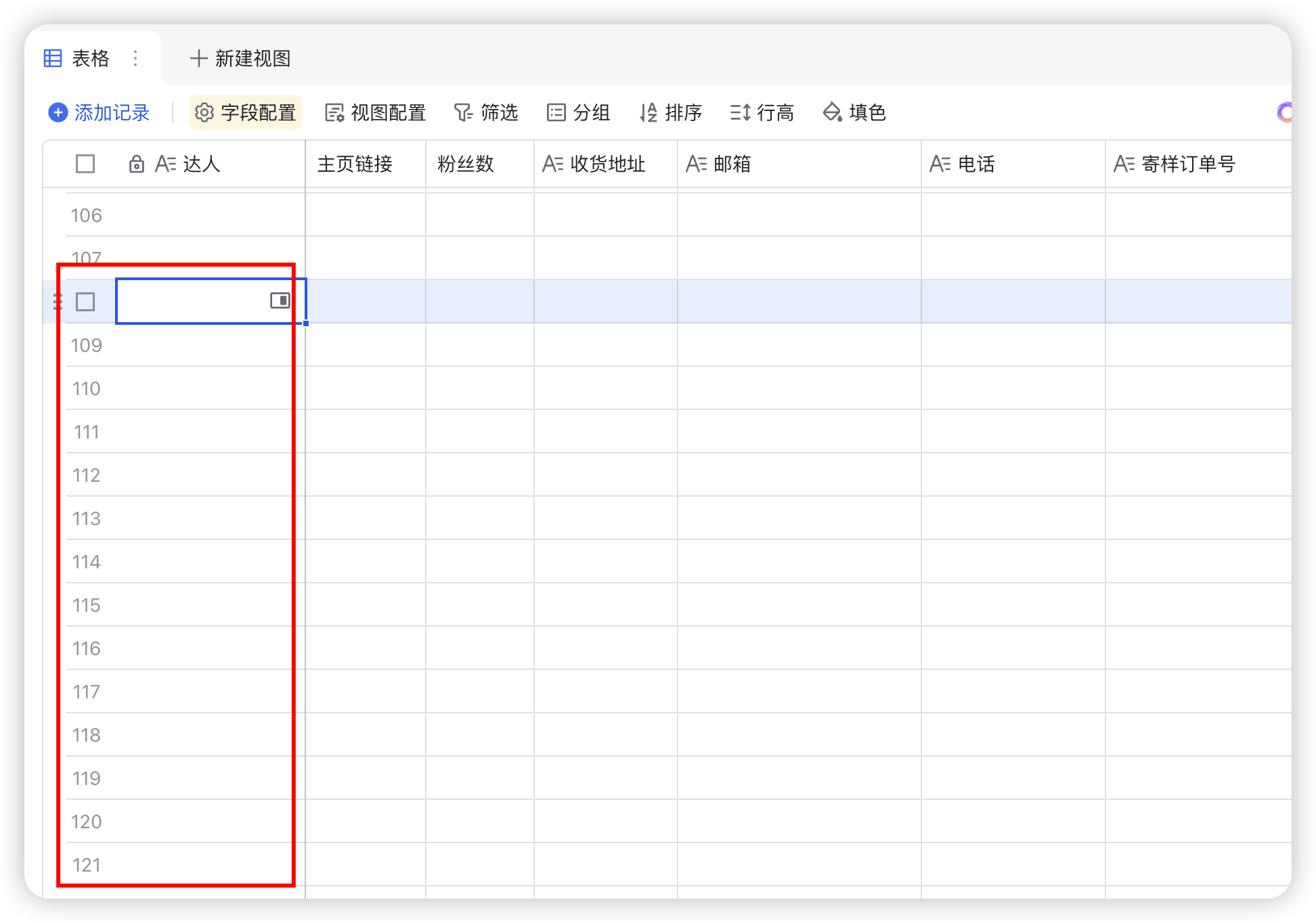Image resolution: width=1316 pixels, height=923 pixels.
Task: Toggle the select-all checkbox in header
Action: pyautogui.click(x=85, y=164)
